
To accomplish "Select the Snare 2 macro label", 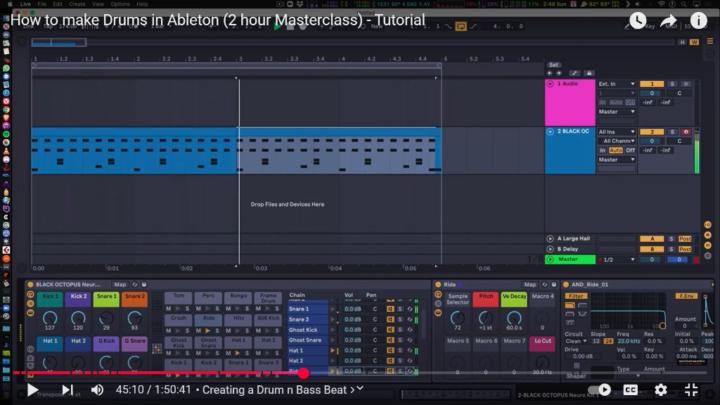I will click(135, 297).
